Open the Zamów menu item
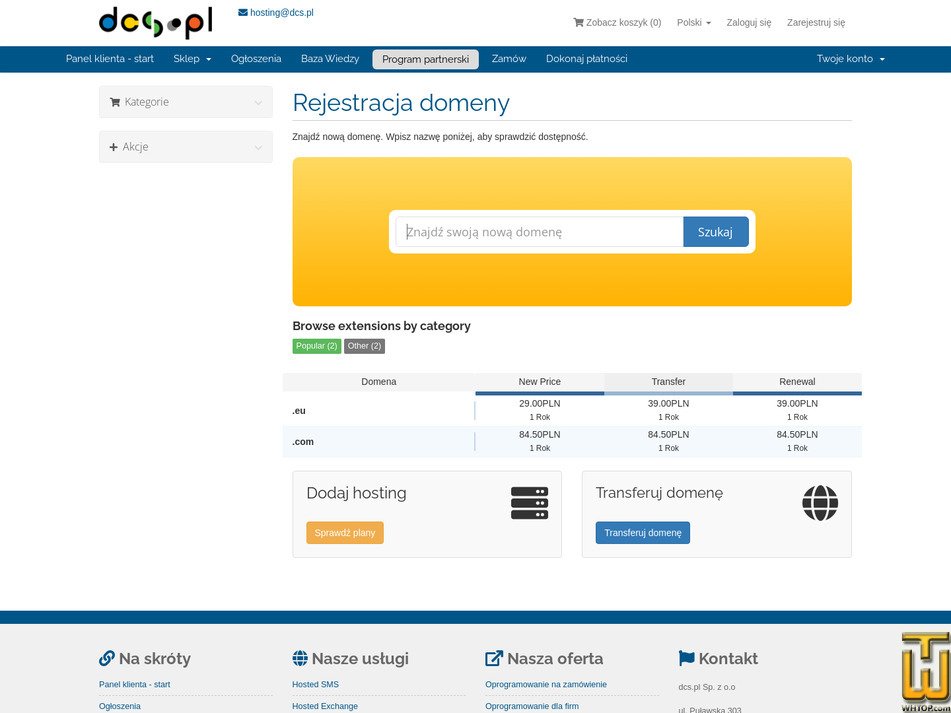 [509, 59]
